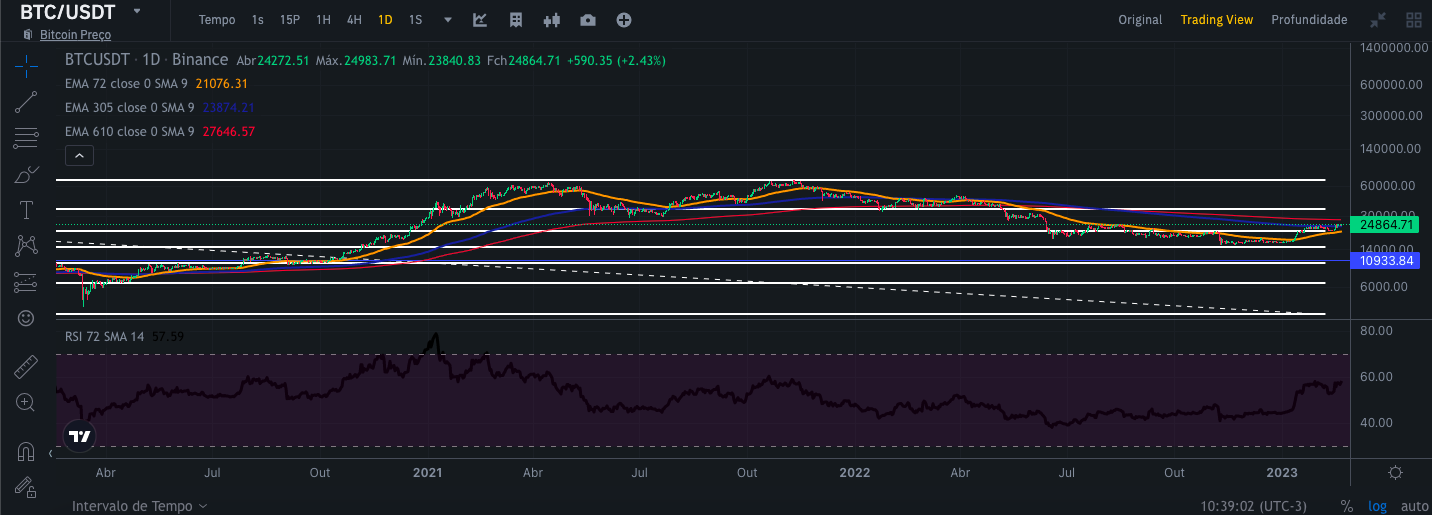Click current price label 24864.71
Image resolution: width=1432 pixels, height=515 pixels.
click(x=1385, y=225)
